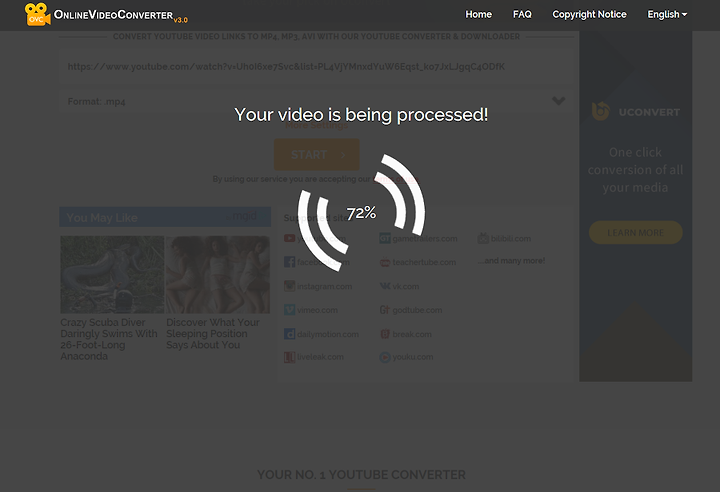This screenshot has height=492, width=720.
Task: Click the ...and many more! text
Action: click(511, 260)
